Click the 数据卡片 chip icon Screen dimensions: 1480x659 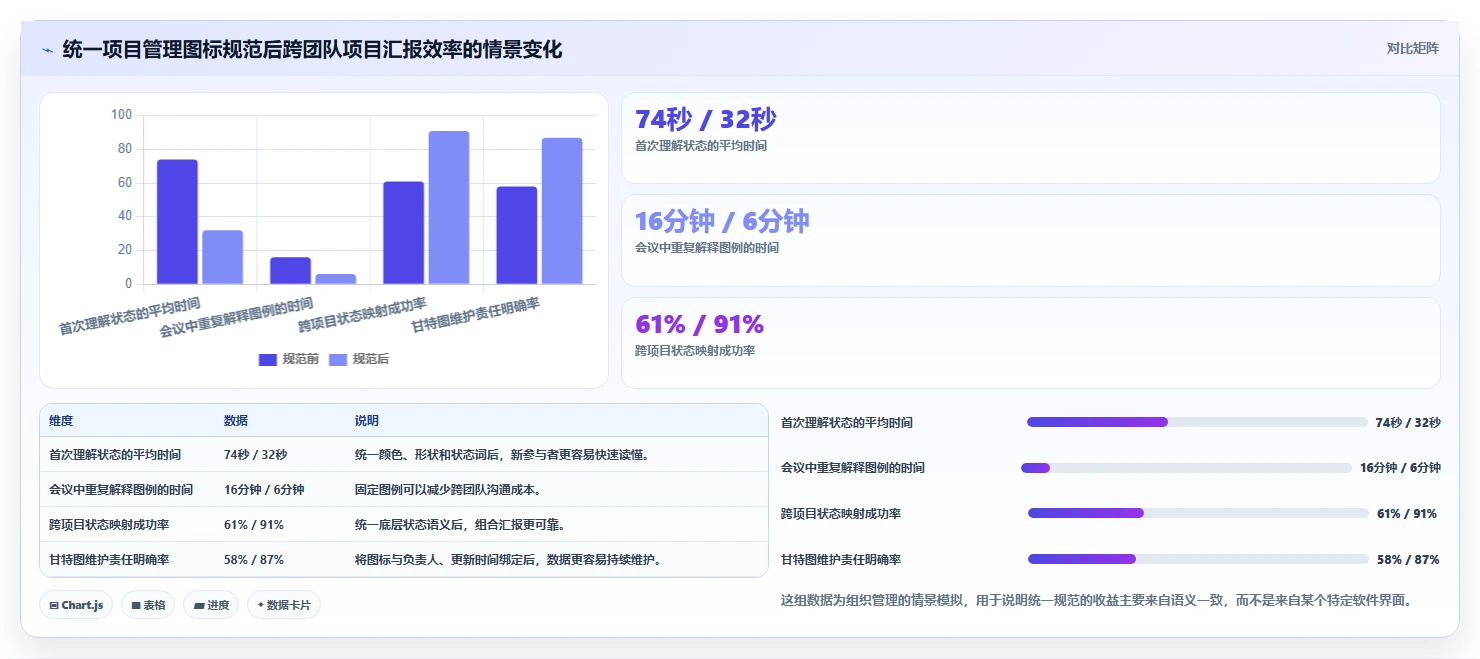tap(261, 605)
